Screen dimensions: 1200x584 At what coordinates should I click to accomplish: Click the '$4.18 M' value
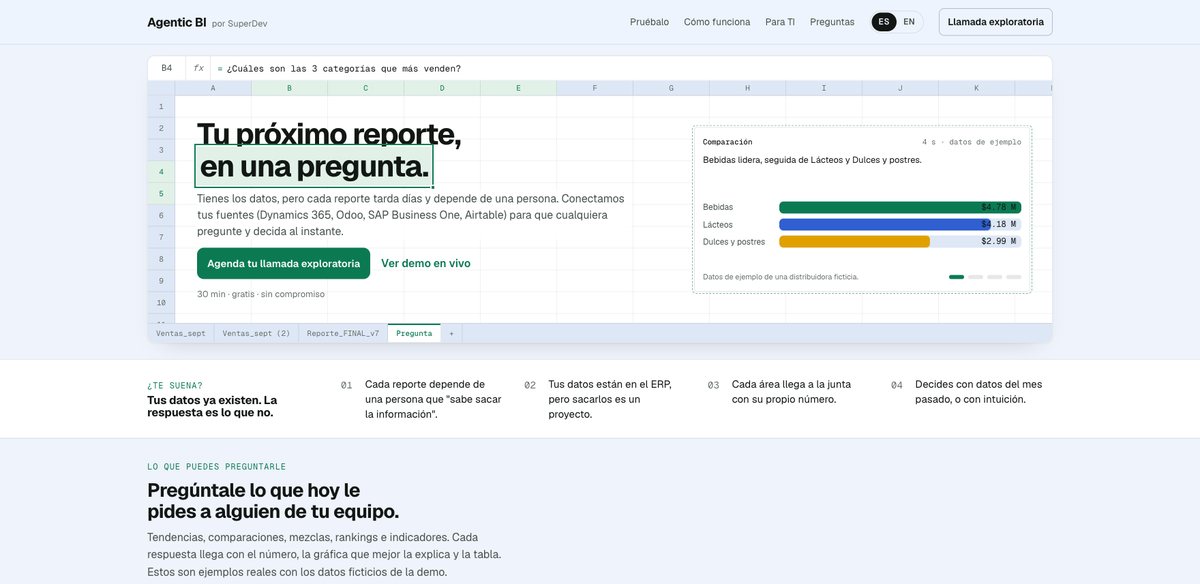[999, 224]
